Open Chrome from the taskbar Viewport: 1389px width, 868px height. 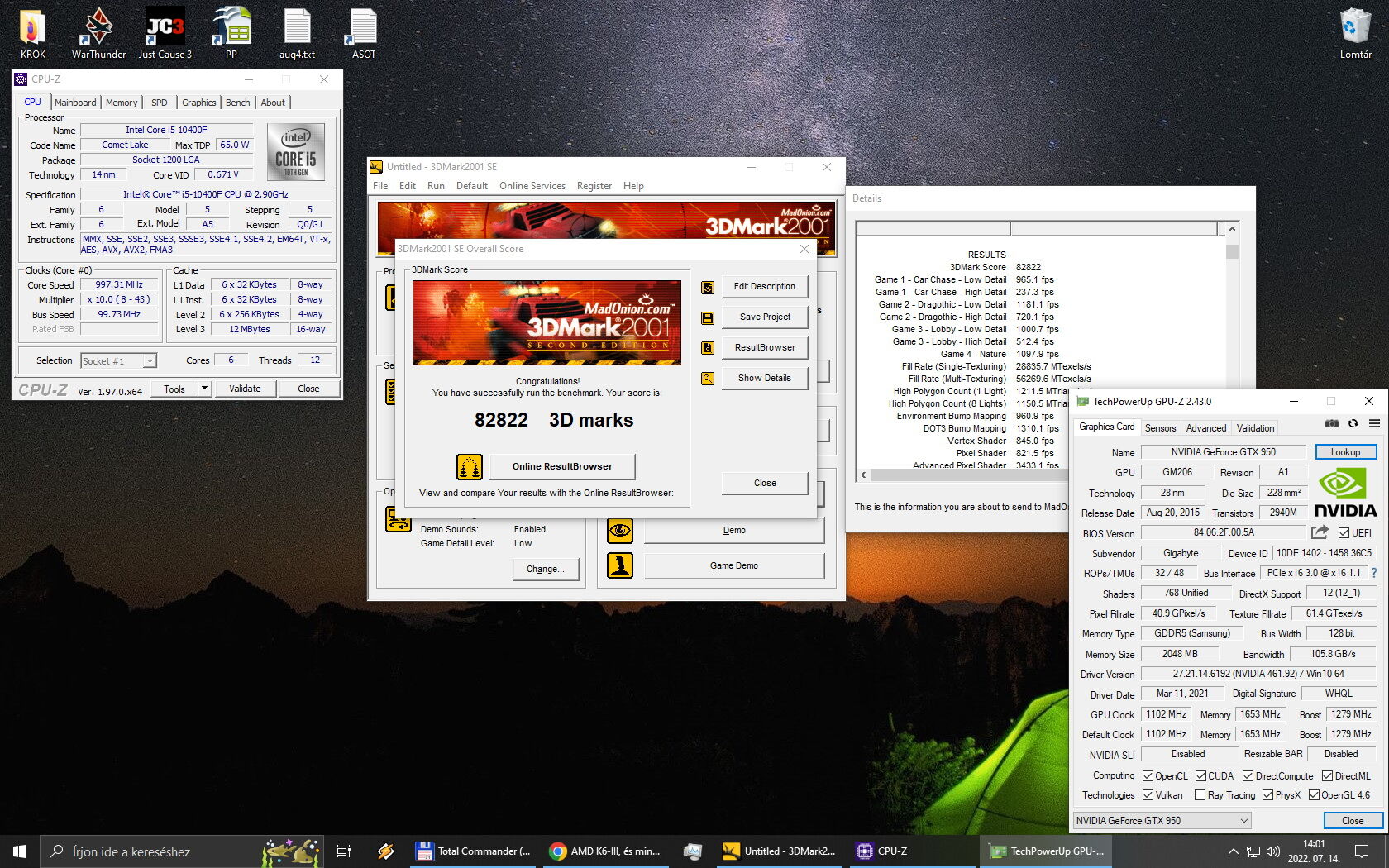(605, 851)
